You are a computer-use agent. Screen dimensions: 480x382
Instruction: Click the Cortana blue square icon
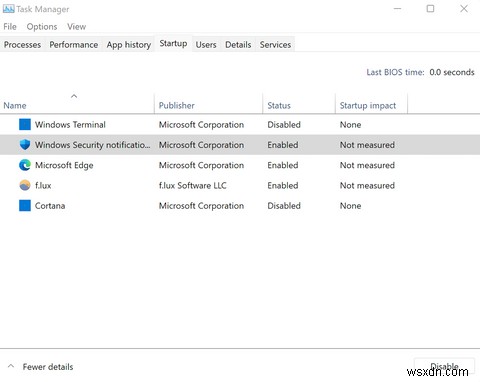[x=25, y=206]
